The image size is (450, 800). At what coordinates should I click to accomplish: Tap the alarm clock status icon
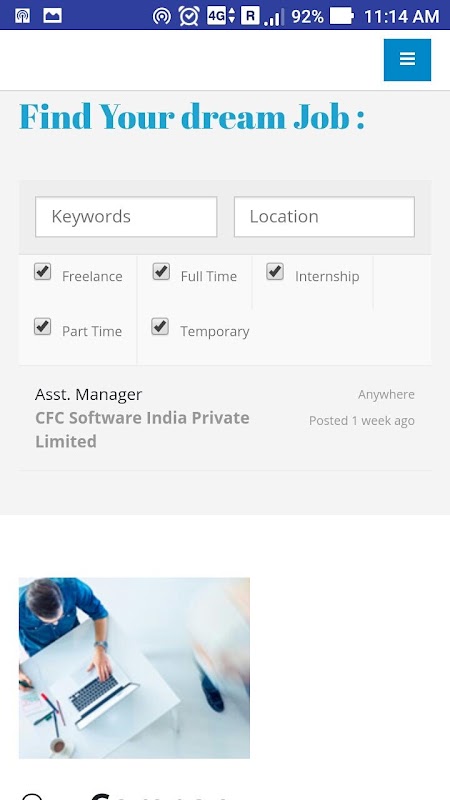[x=189, y=16]
